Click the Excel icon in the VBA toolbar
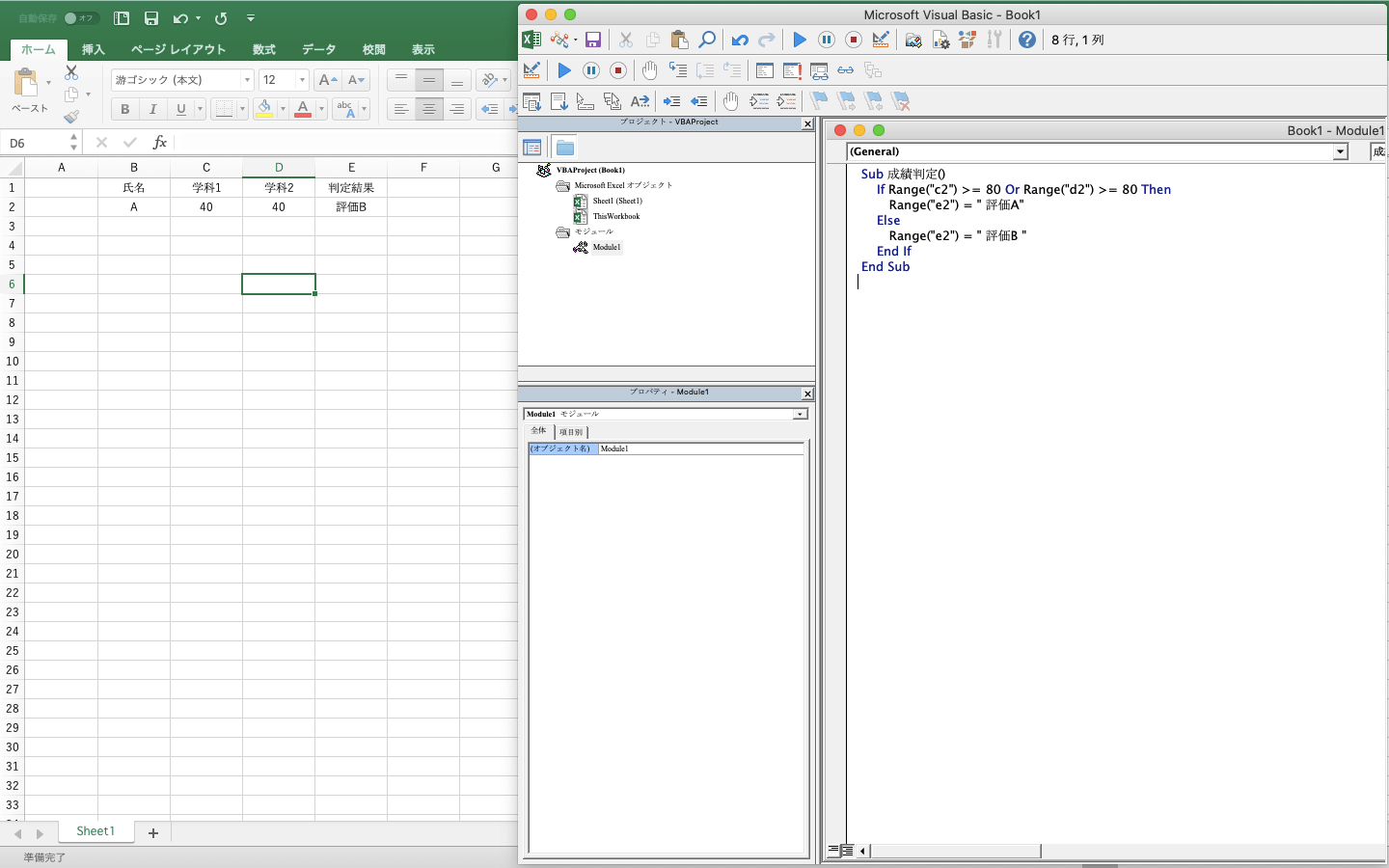The width and height of the screenshot is (1389, 868). click(x=531, y=40)
